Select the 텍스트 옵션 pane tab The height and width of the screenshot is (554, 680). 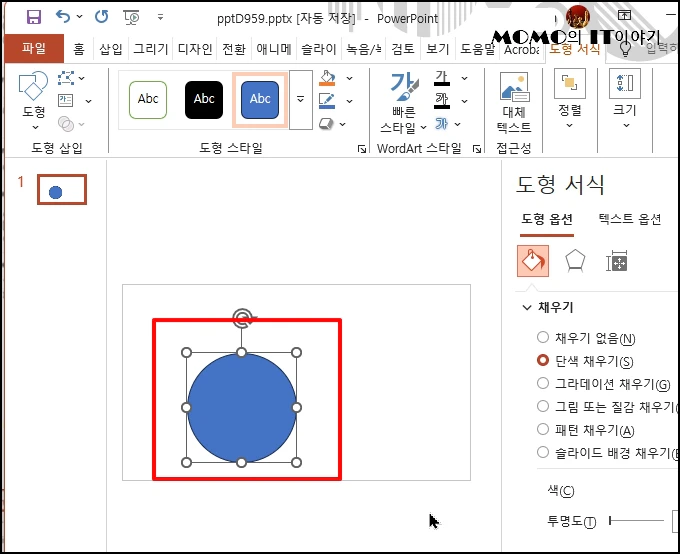(x=630, y=219)
